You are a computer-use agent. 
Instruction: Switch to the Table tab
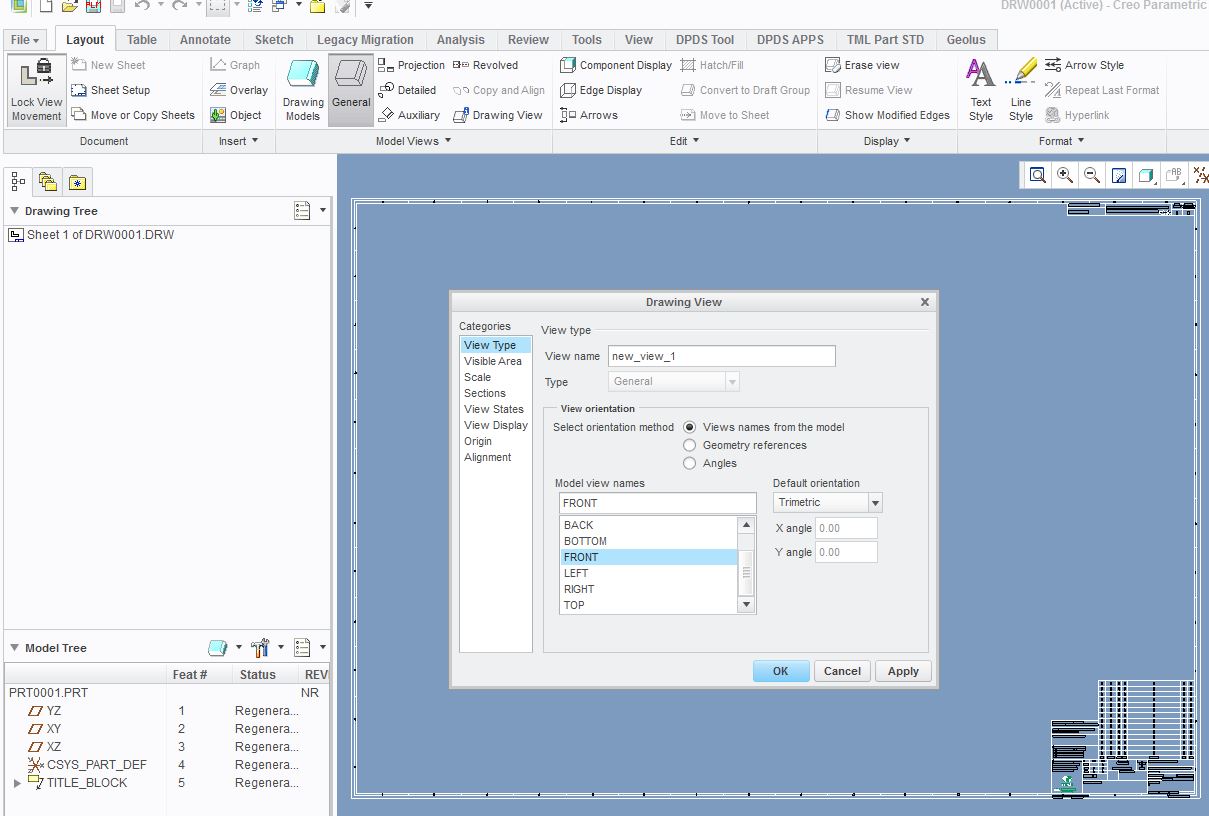pos(142,40)
